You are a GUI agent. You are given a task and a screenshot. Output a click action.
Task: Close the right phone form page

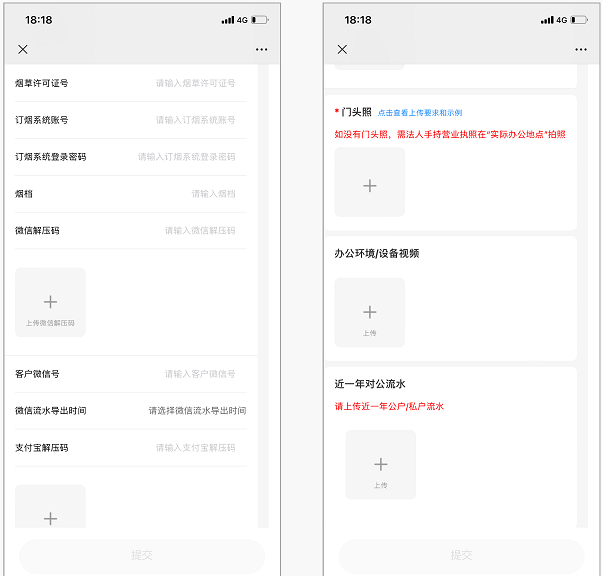[x=342, y=49]
